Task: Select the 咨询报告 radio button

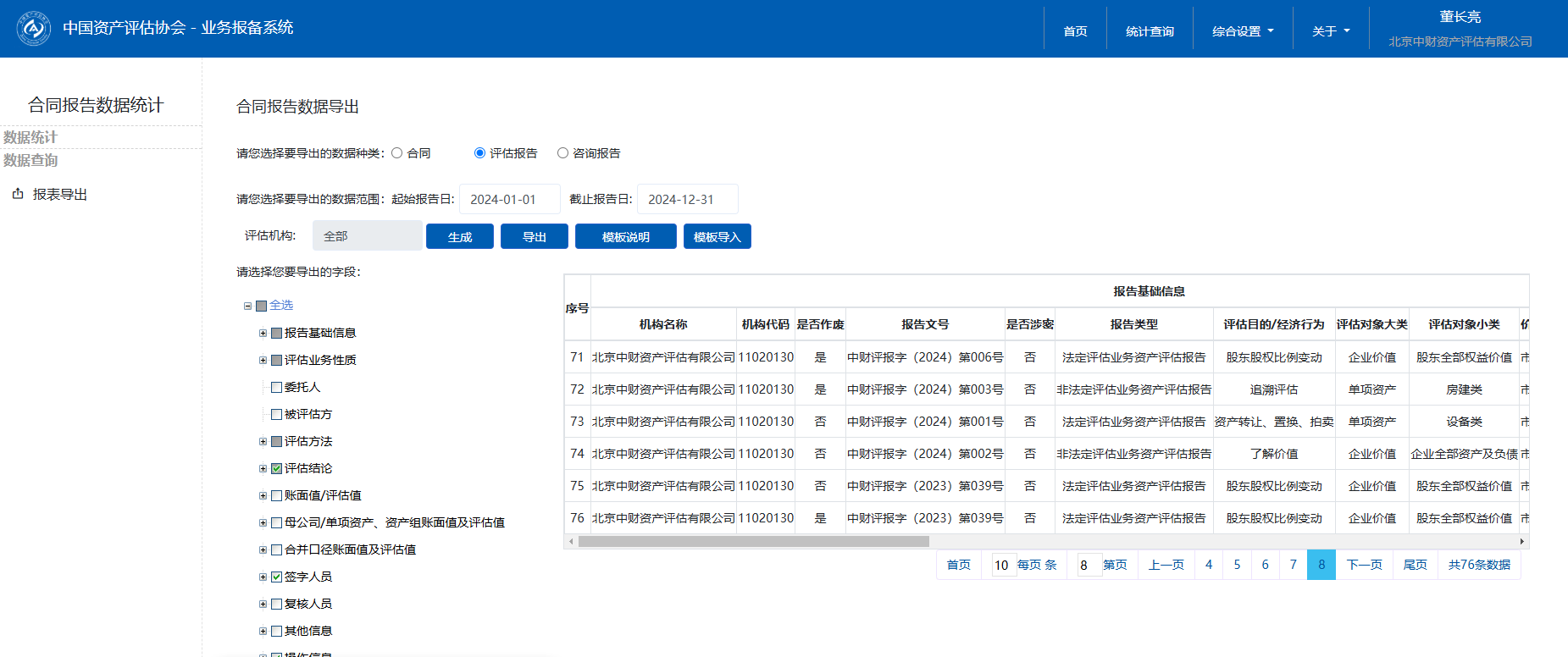Action: (x=562, y=153)
